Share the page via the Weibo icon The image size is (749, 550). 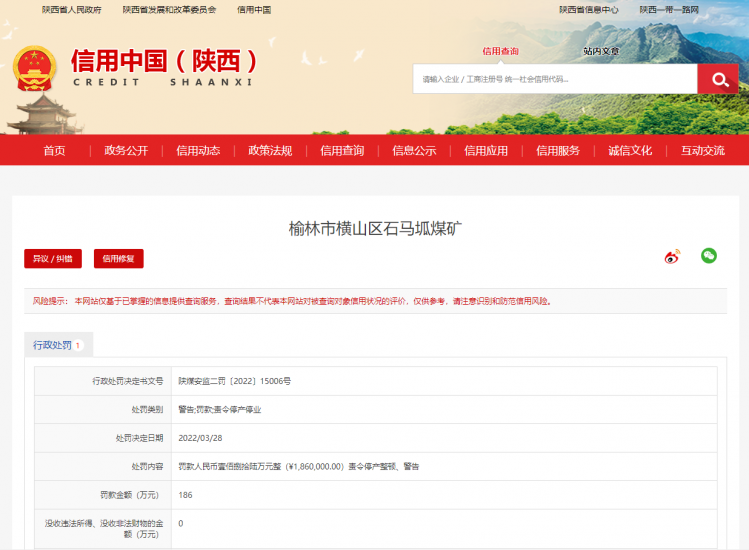coord(672,257)
